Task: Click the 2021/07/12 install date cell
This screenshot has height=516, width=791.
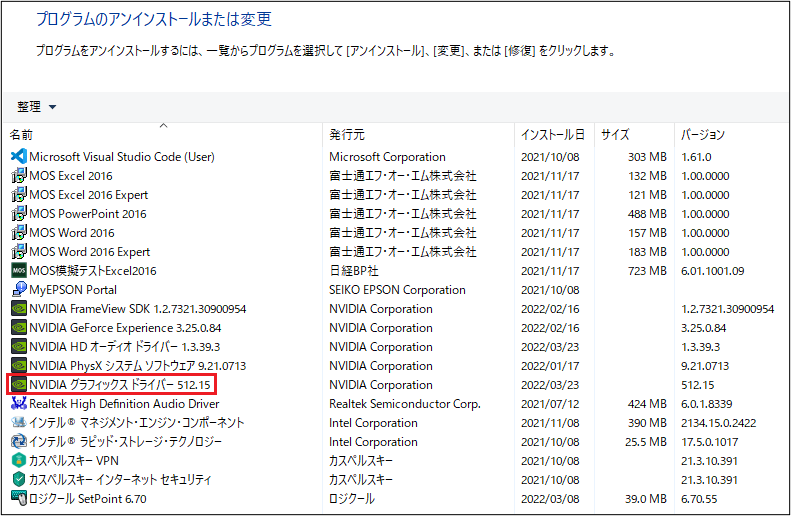Action: pos(550,404)
